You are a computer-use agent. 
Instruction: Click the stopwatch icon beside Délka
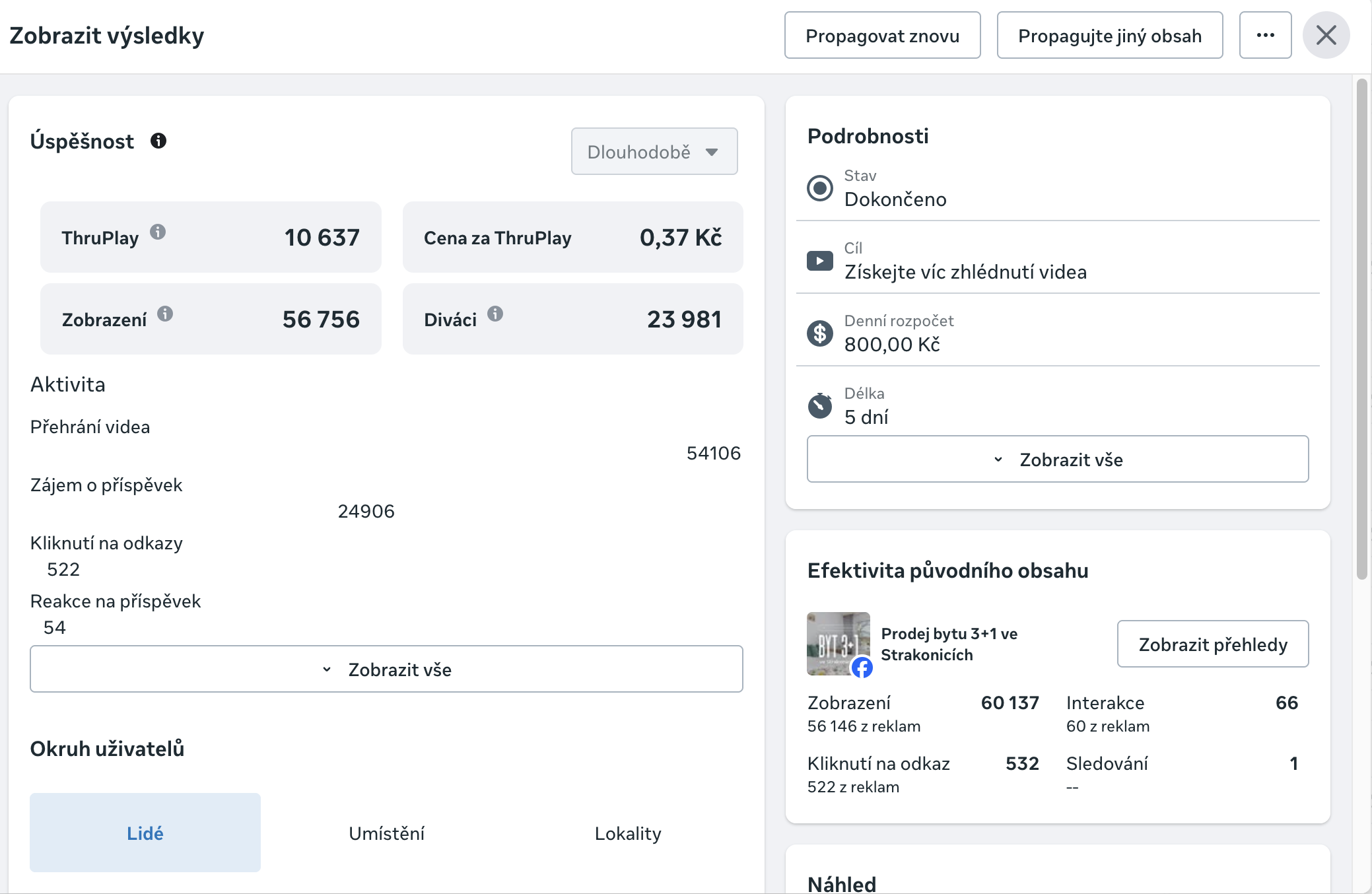(x=820, y=405)
